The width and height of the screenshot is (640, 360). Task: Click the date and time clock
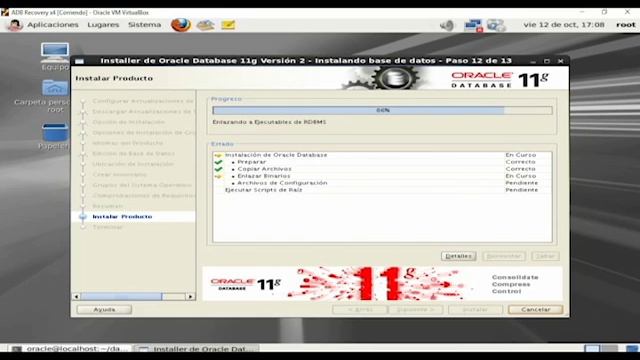coord(564,25)
